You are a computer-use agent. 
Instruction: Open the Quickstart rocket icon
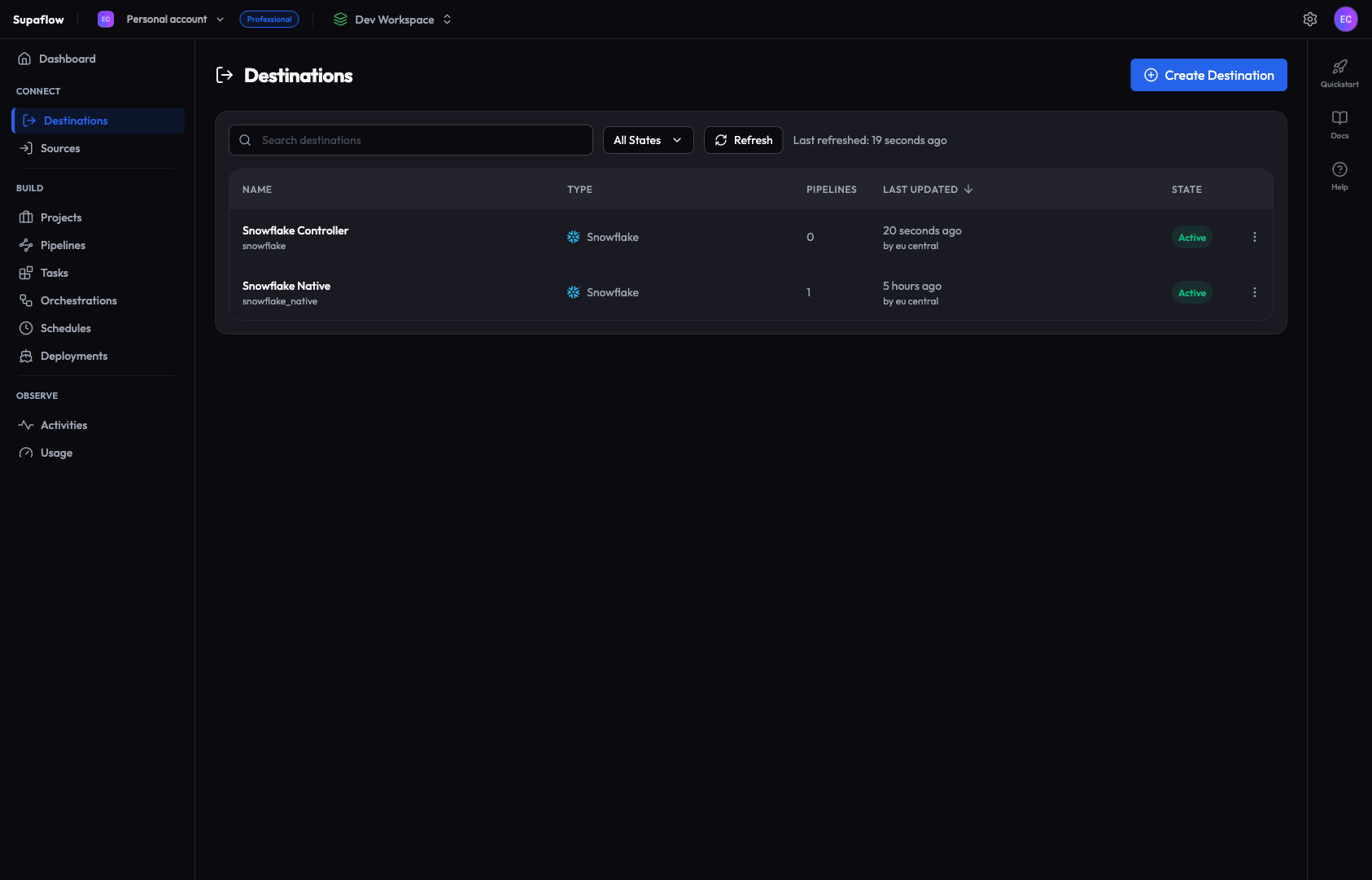[1339, 67]
